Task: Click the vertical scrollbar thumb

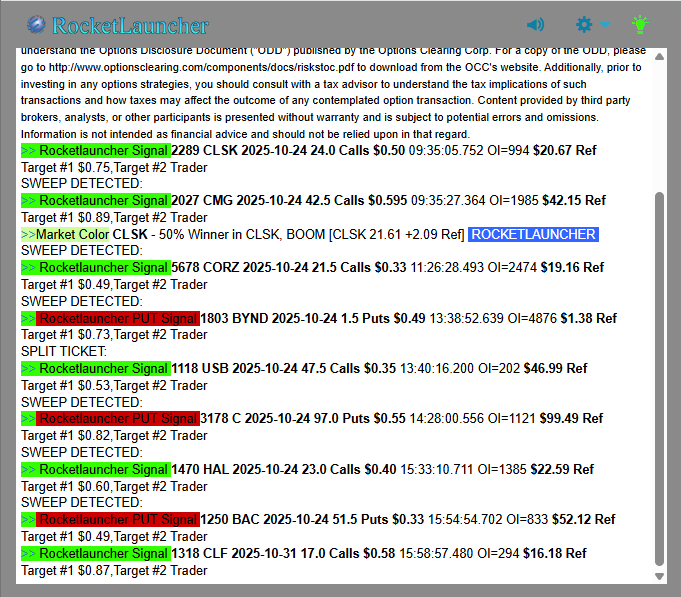Action: point(658,380)
